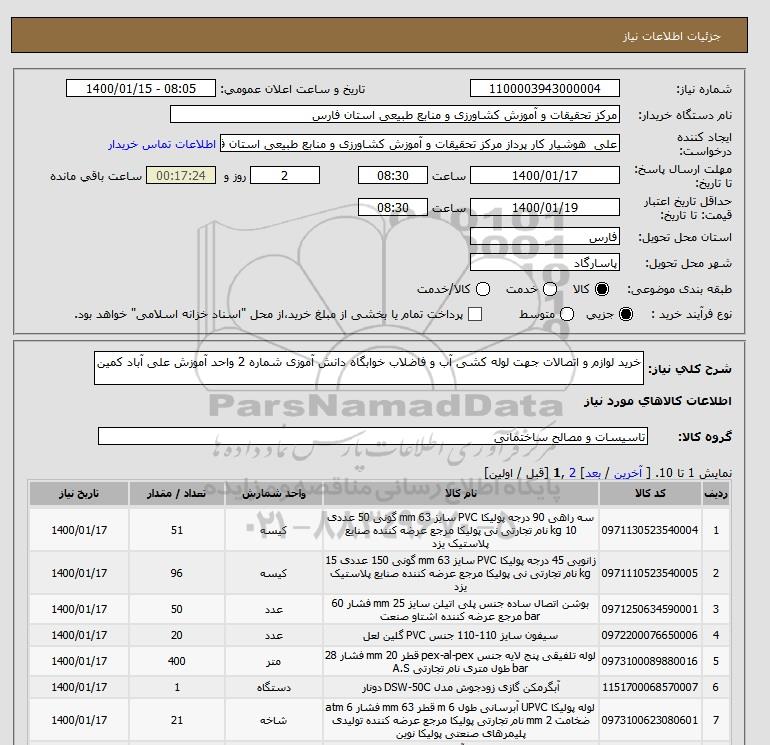Open page 2 of the items list
Viewport: 770px width, 745px height.
click(572, 473)
